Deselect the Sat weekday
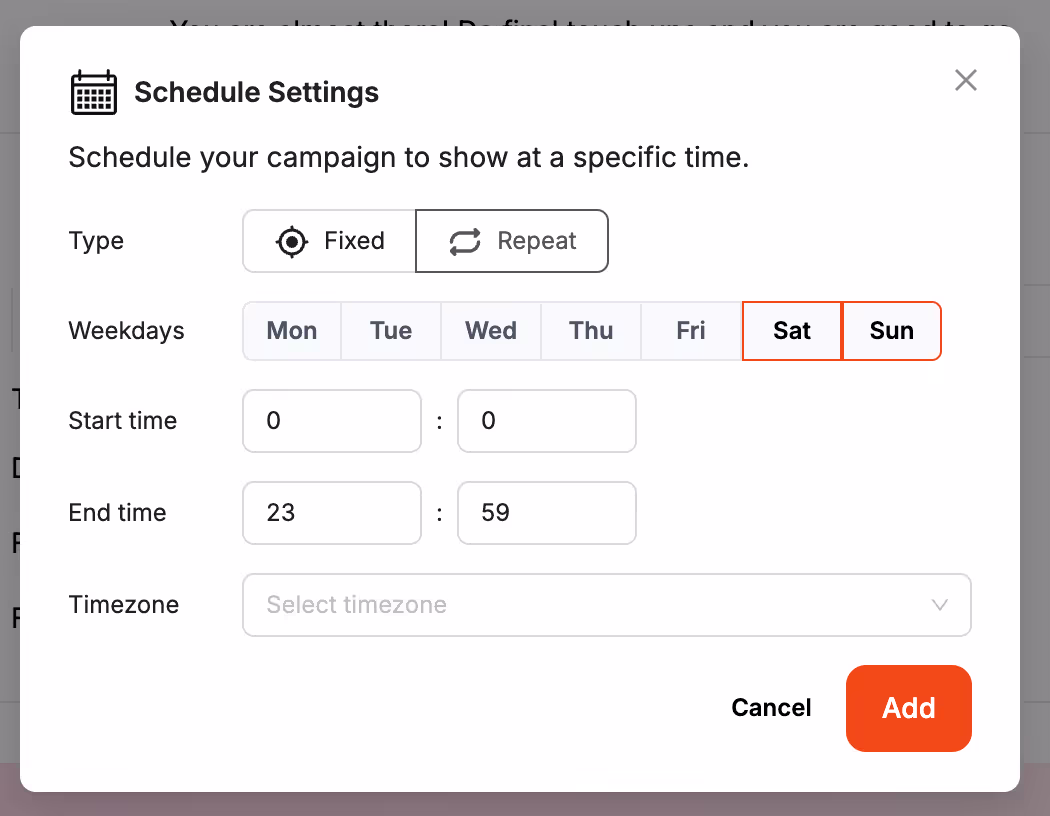 [792, 331]
